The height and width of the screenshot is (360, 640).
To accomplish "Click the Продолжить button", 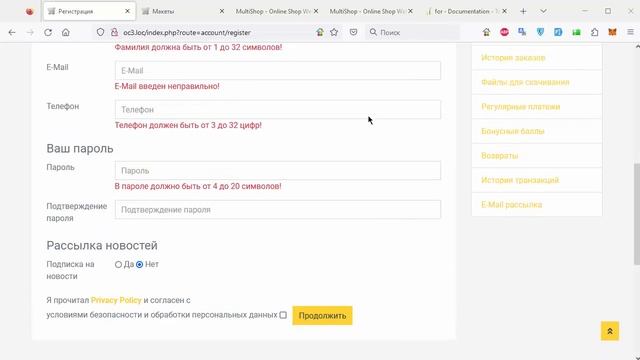I will [322, 316].
